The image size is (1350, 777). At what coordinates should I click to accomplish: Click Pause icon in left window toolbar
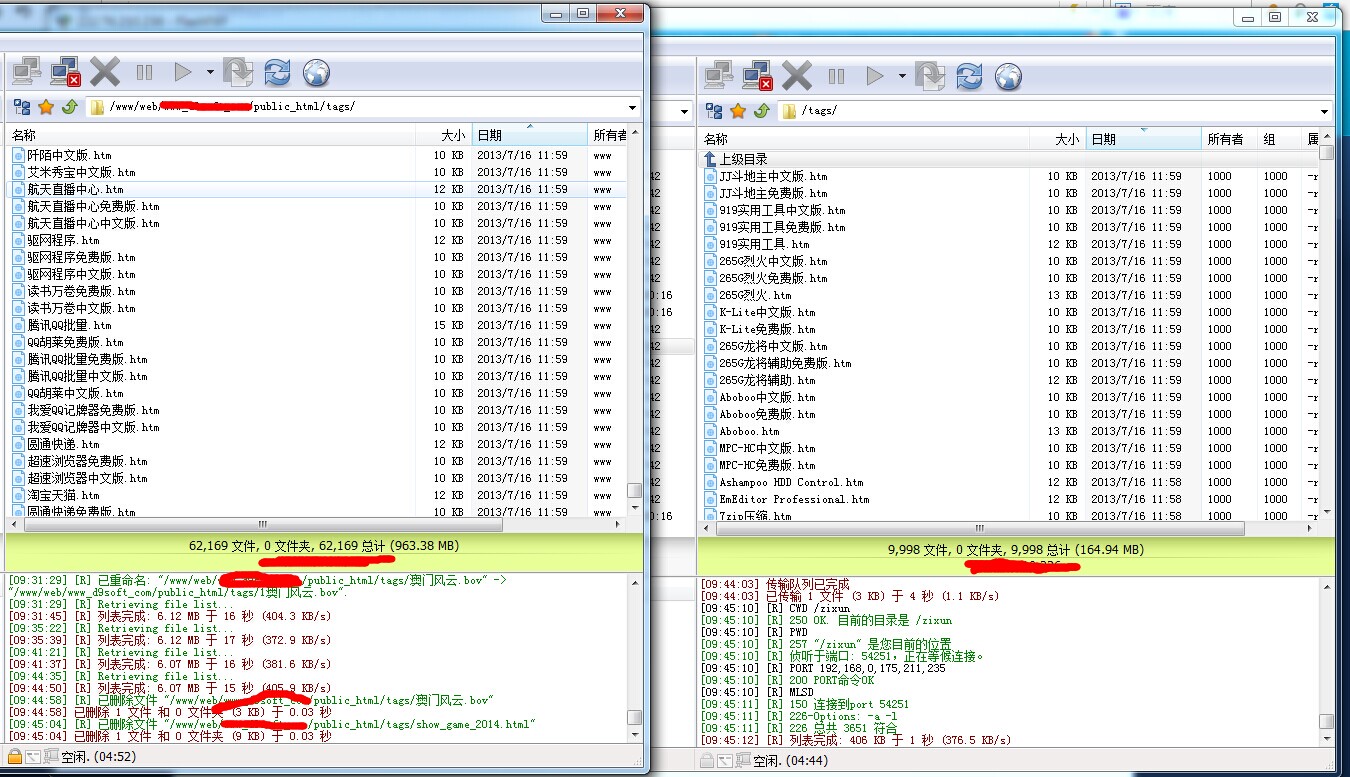point(144,72)
